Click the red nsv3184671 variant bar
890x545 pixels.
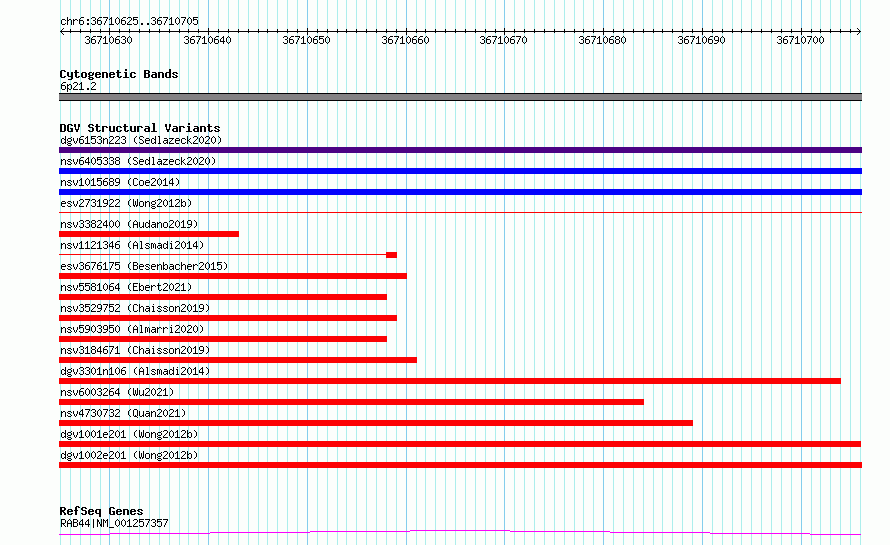238,360
